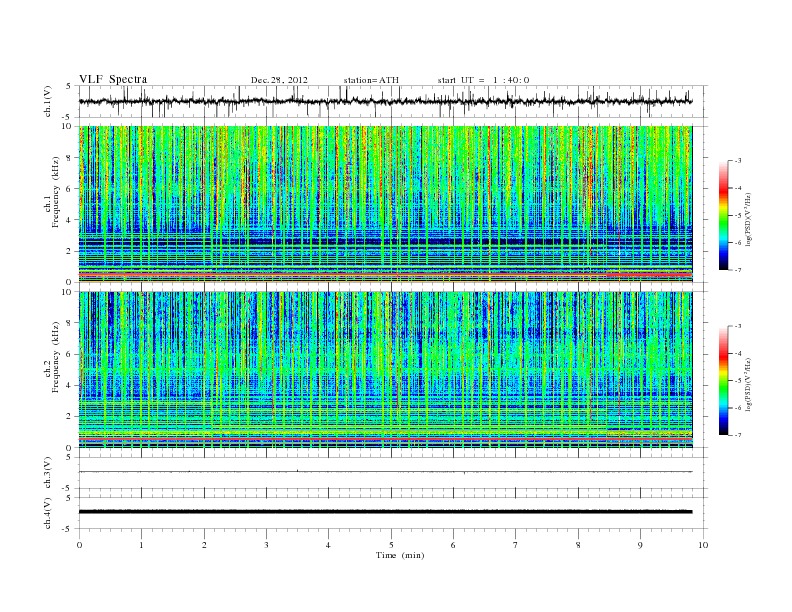792x612 pixels.
Task: Click the "0" time axis tick label
Action: [79, 545]
